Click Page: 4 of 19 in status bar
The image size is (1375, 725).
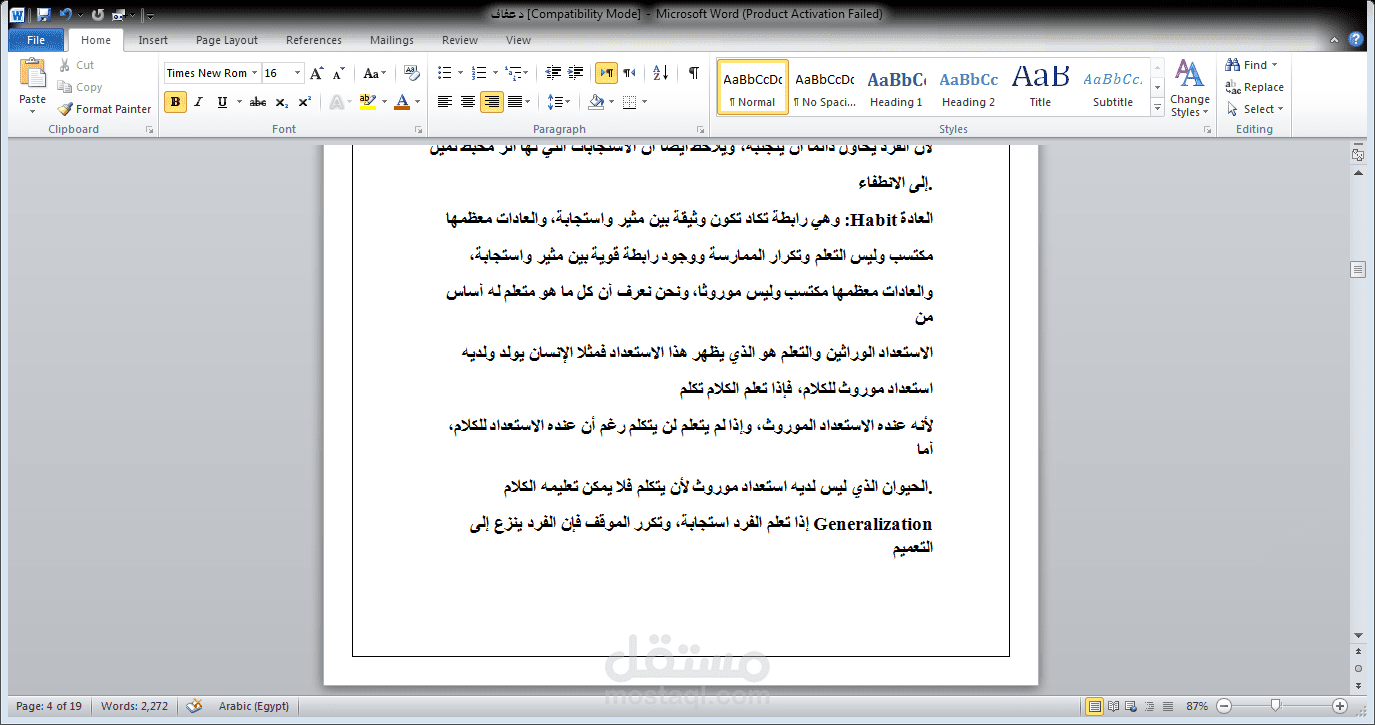[x=49, y=706]
